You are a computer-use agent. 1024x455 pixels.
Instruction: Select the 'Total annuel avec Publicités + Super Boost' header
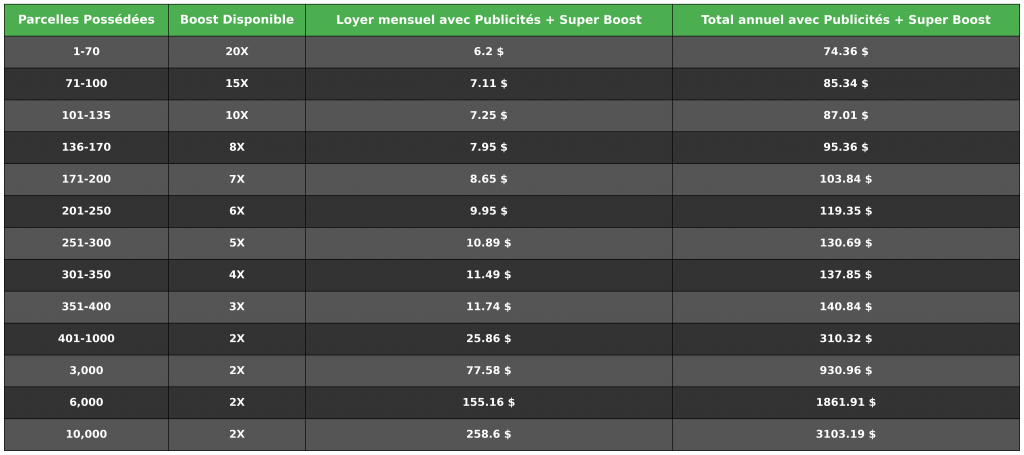point(846,20)
